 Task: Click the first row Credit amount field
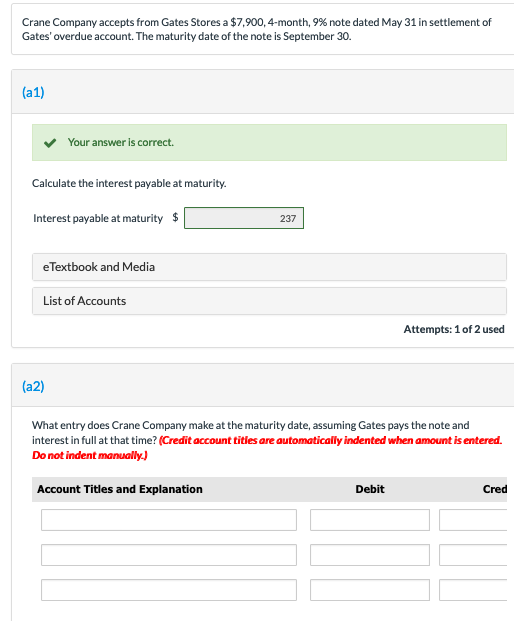(x=473, y=520)
